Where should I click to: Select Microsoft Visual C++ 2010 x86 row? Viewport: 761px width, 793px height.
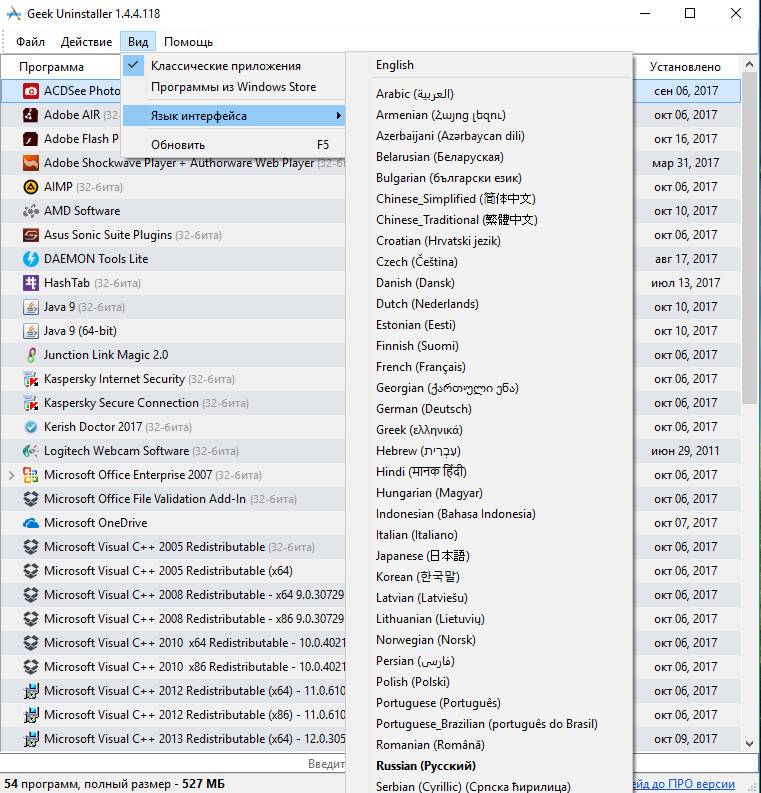click(x=173, y=667)
